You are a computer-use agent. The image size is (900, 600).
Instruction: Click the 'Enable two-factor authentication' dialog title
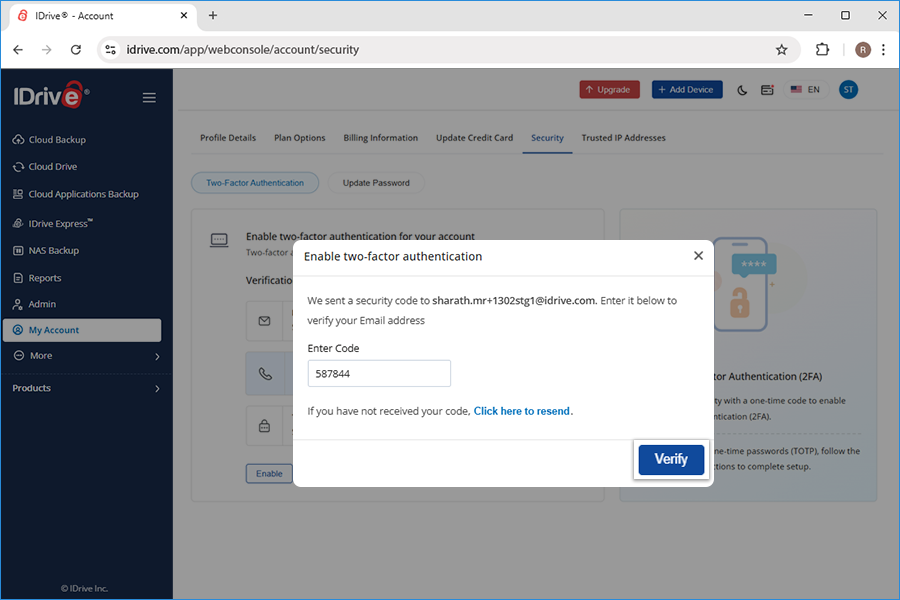point(393,257)
